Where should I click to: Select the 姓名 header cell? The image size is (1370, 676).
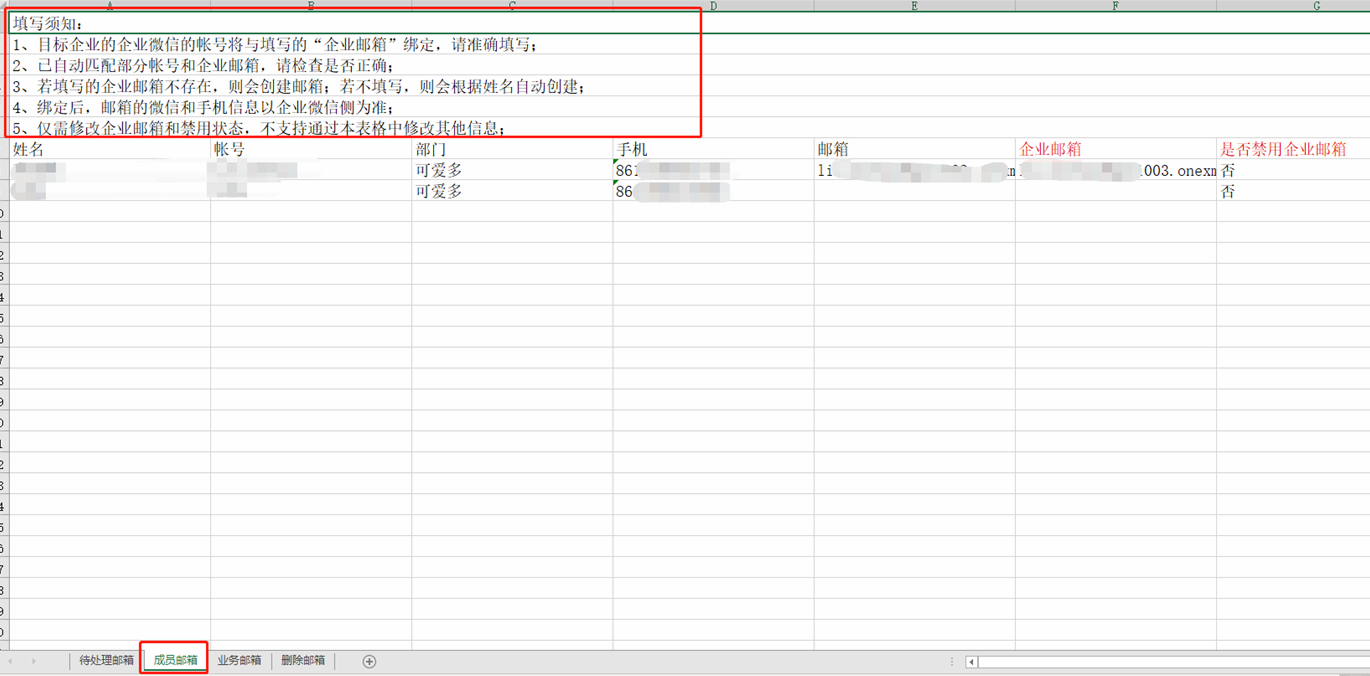(x=109, y=149)
